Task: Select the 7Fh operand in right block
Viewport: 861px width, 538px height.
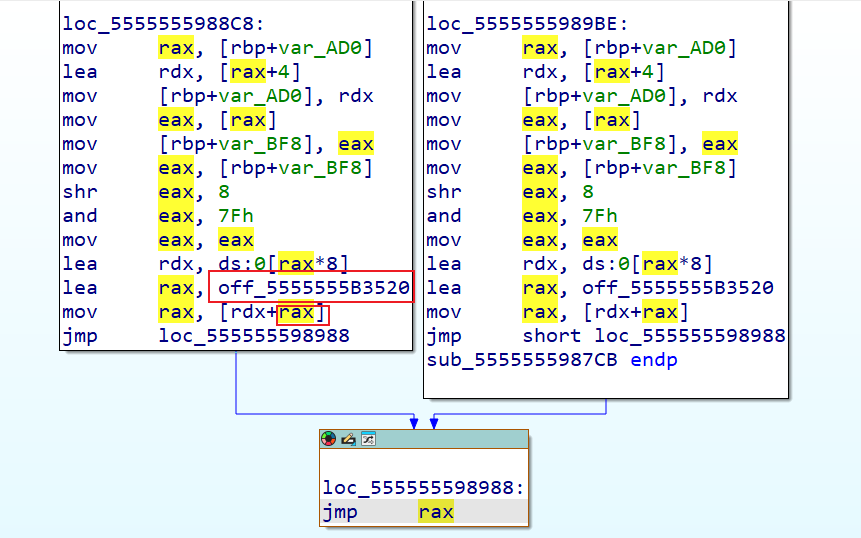Action: point(600,216)
